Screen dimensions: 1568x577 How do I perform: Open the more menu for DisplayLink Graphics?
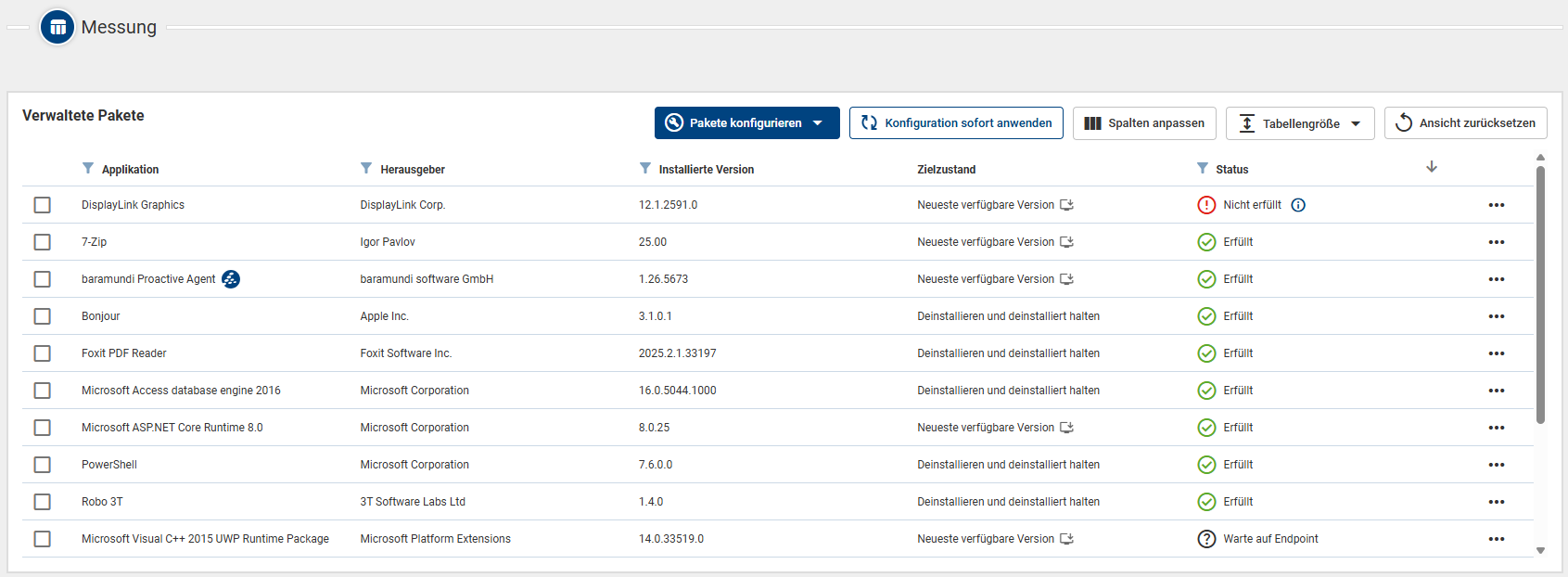1497,205
